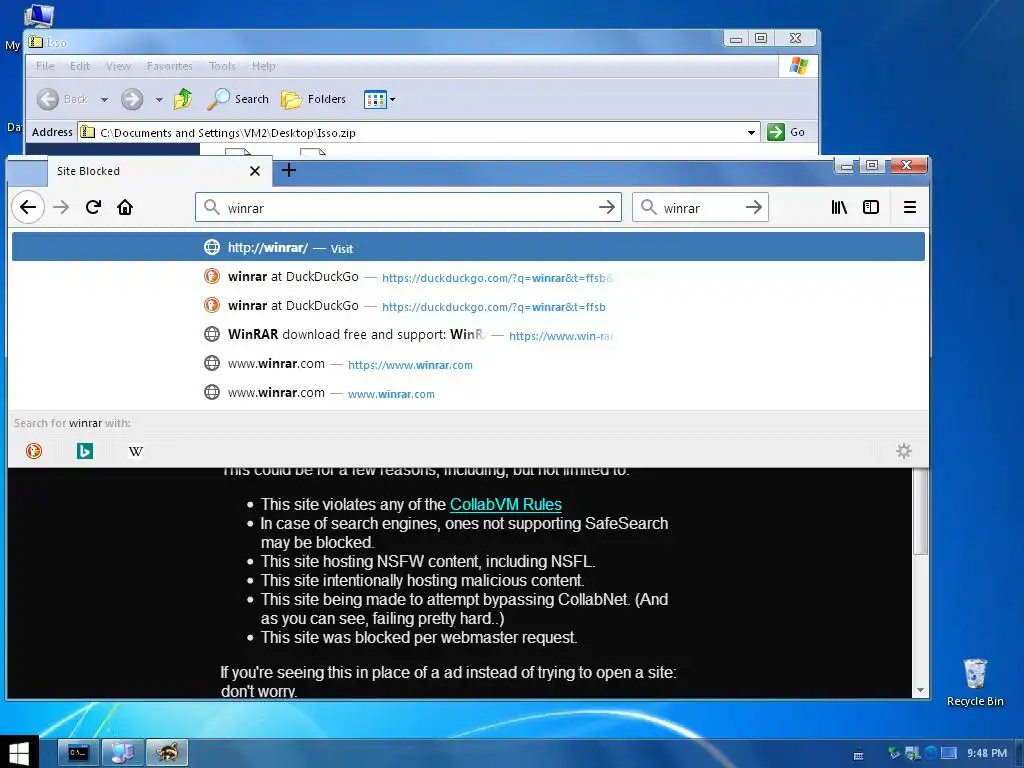Select www.winrar.com https suggestion
1024x768 pixels.
[468, 364]
